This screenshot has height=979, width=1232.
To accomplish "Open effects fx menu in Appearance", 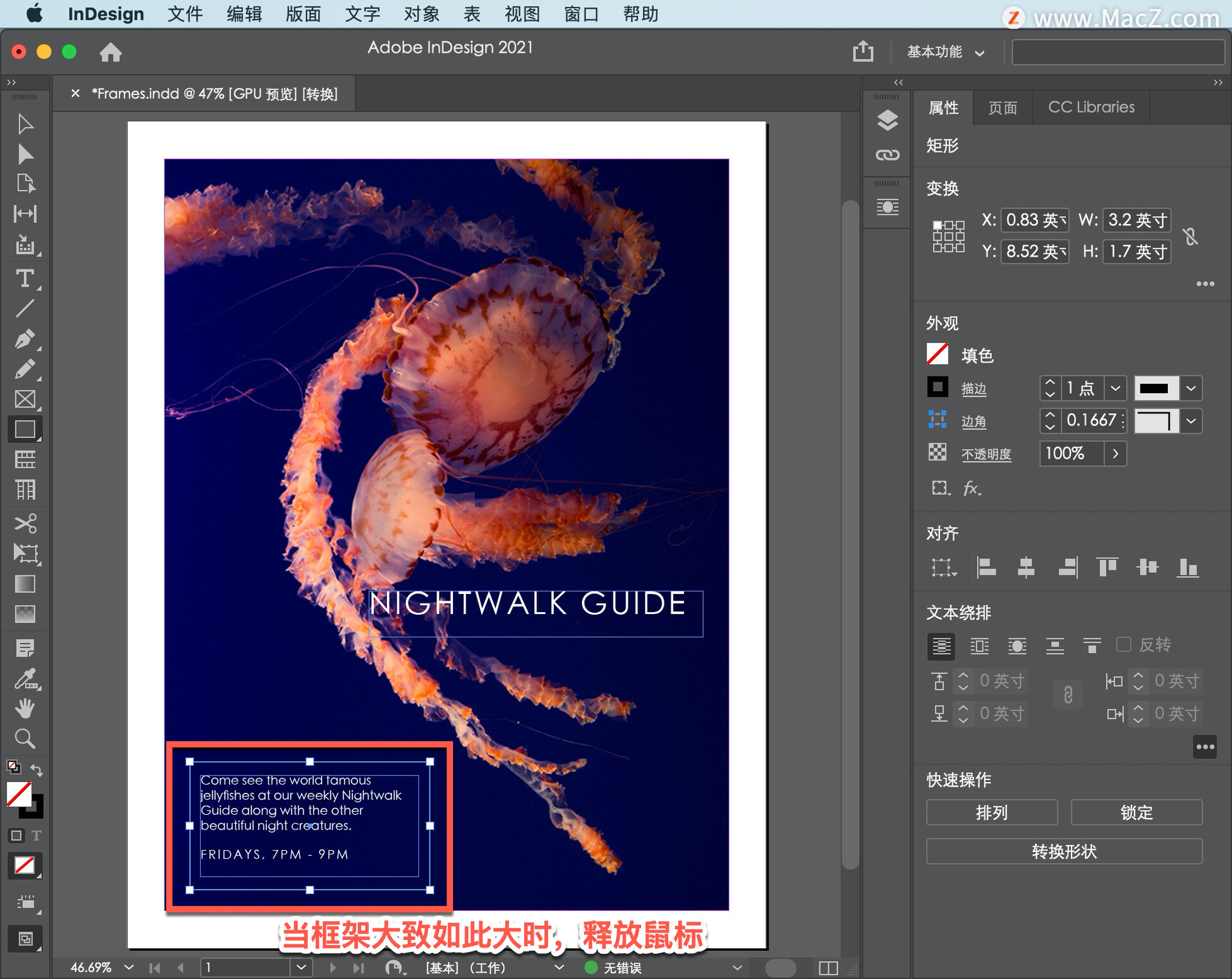I will [x=972, y=488].
